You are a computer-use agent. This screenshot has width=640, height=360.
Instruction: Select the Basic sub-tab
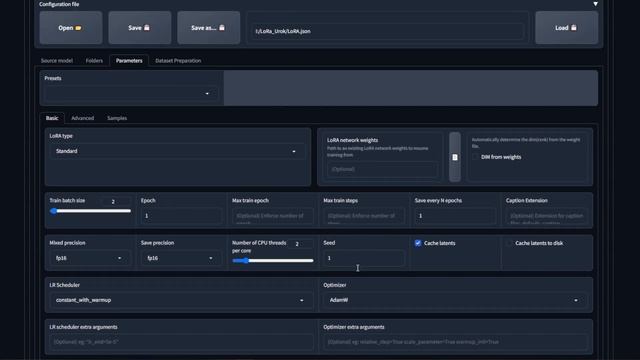click(52, 118)
